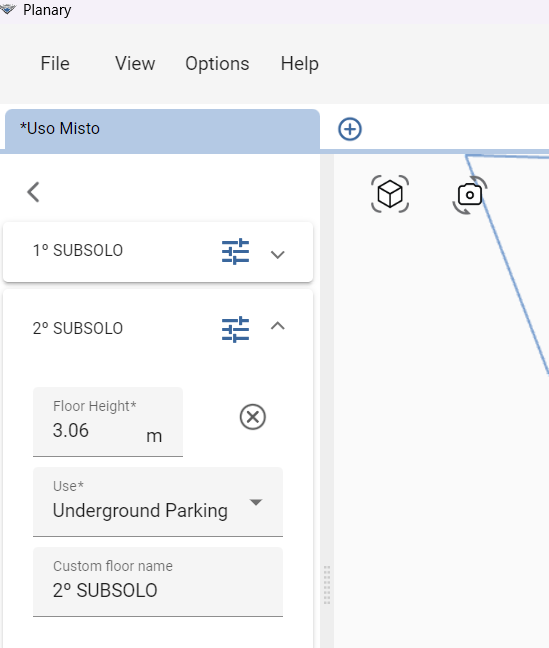Open the Help menu
Viewport: 549px width, 648px height.
coord(300,64)
